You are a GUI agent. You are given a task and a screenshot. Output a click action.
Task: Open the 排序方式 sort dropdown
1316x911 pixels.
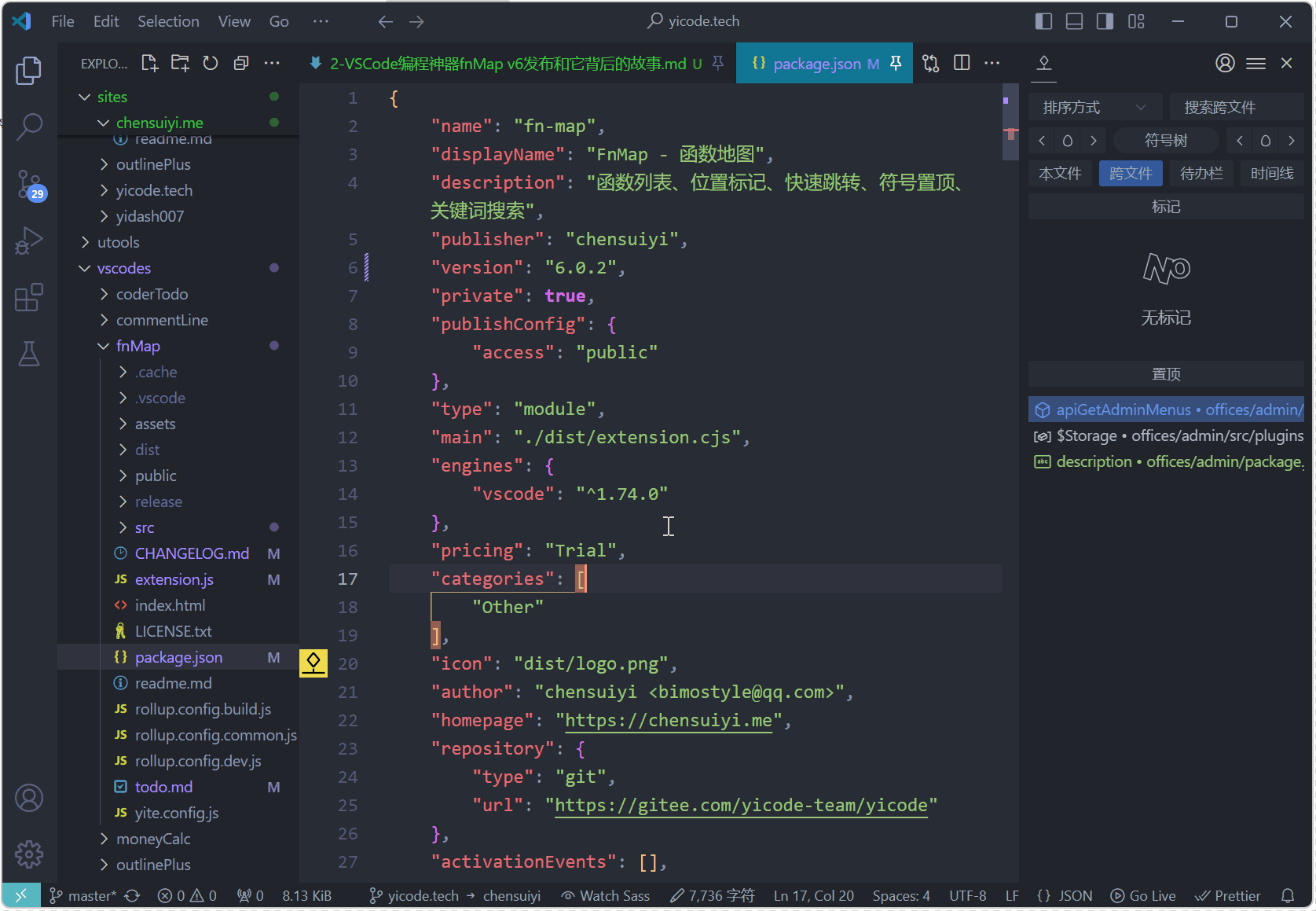(x=1094, y=108)
